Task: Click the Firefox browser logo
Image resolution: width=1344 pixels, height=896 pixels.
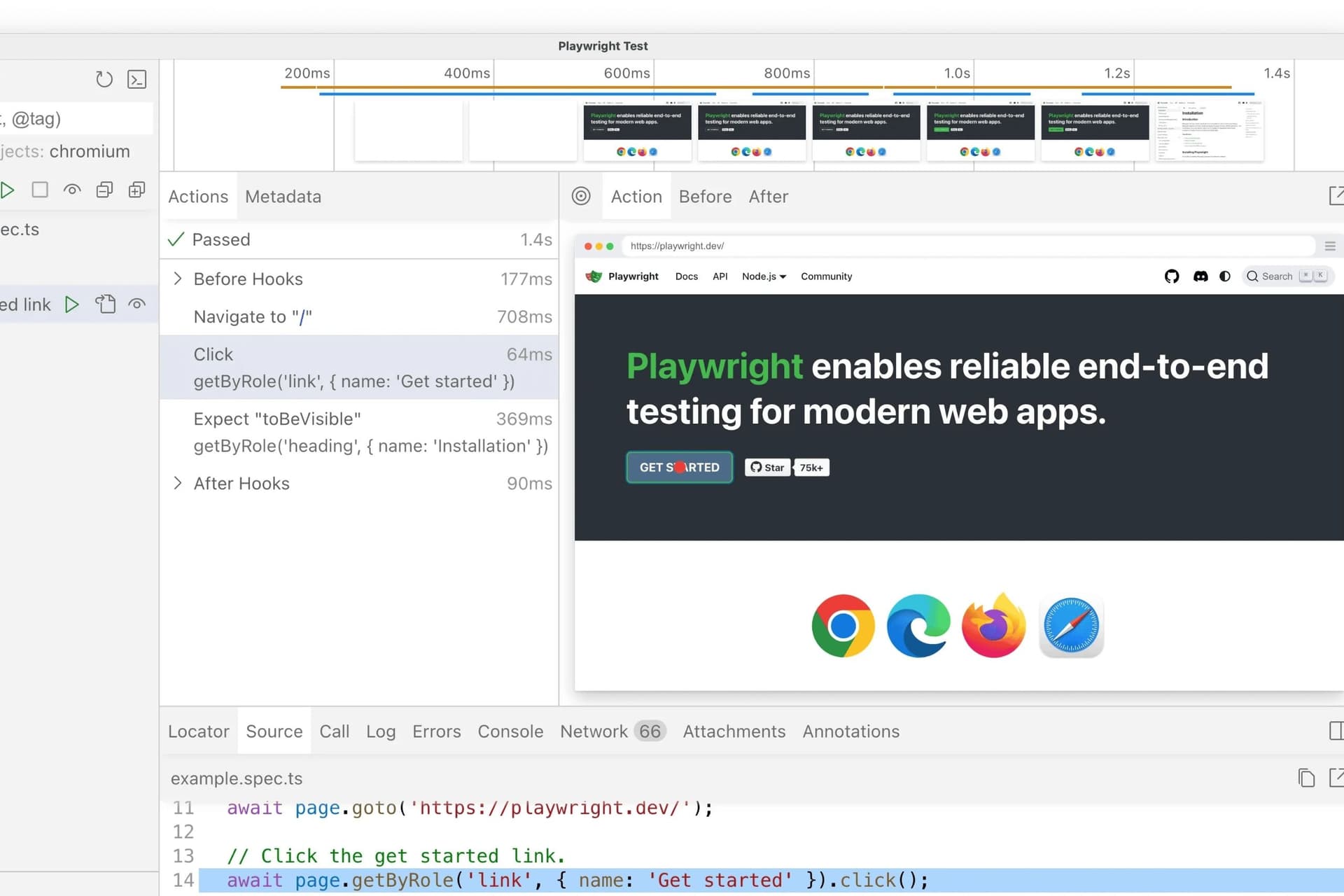Action: [x=994, y=625]
